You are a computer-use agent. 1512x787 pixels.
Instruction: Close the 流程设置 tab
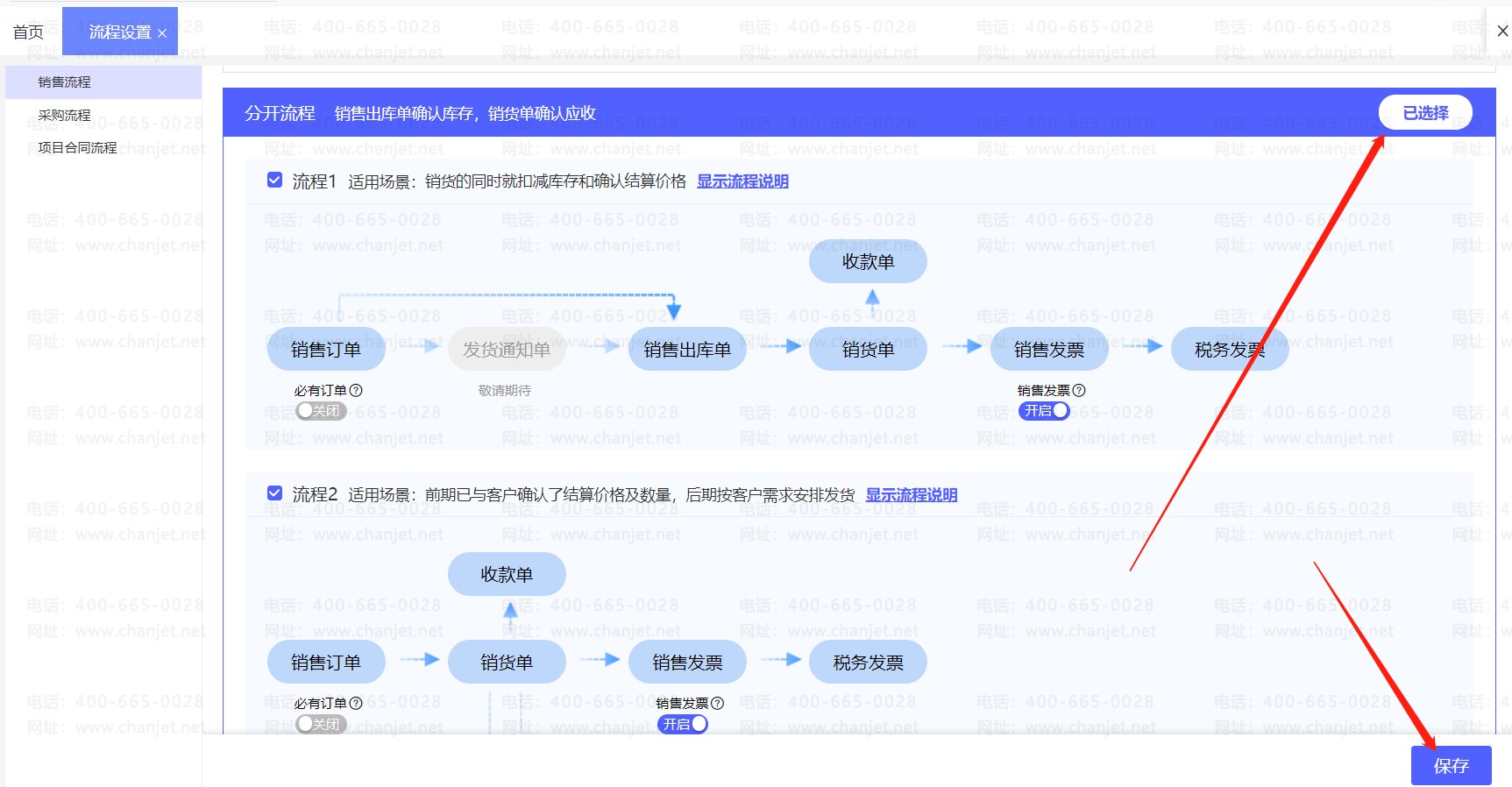point(162,33)
